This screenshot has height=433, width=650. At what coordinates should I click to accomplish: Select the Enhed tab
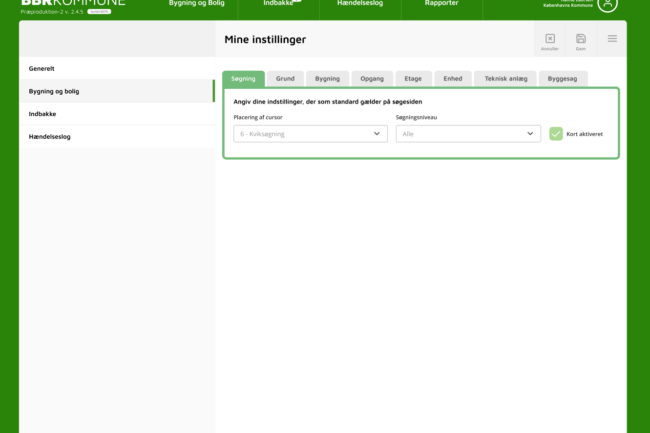point(453,78)
